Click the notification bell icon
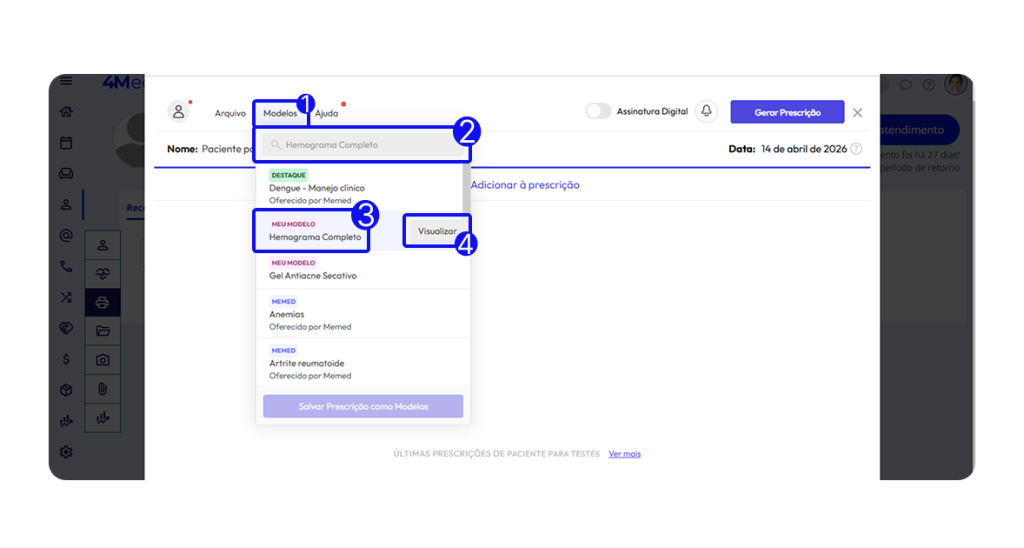 pyautogui.click(x=707, y=112)
